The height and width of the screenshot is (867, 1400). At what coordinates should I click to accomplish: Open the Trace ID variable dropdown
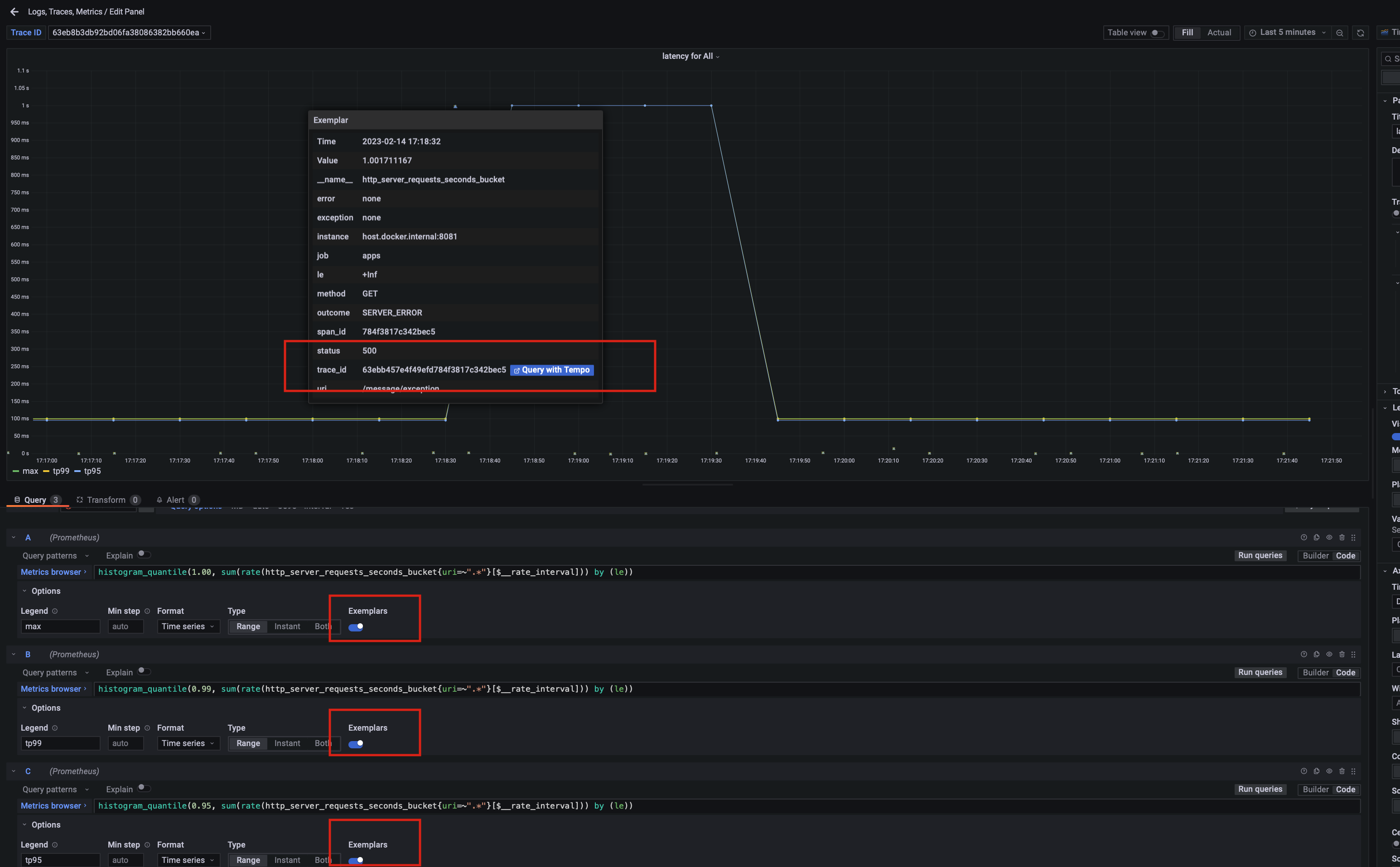tap(129, 33)
